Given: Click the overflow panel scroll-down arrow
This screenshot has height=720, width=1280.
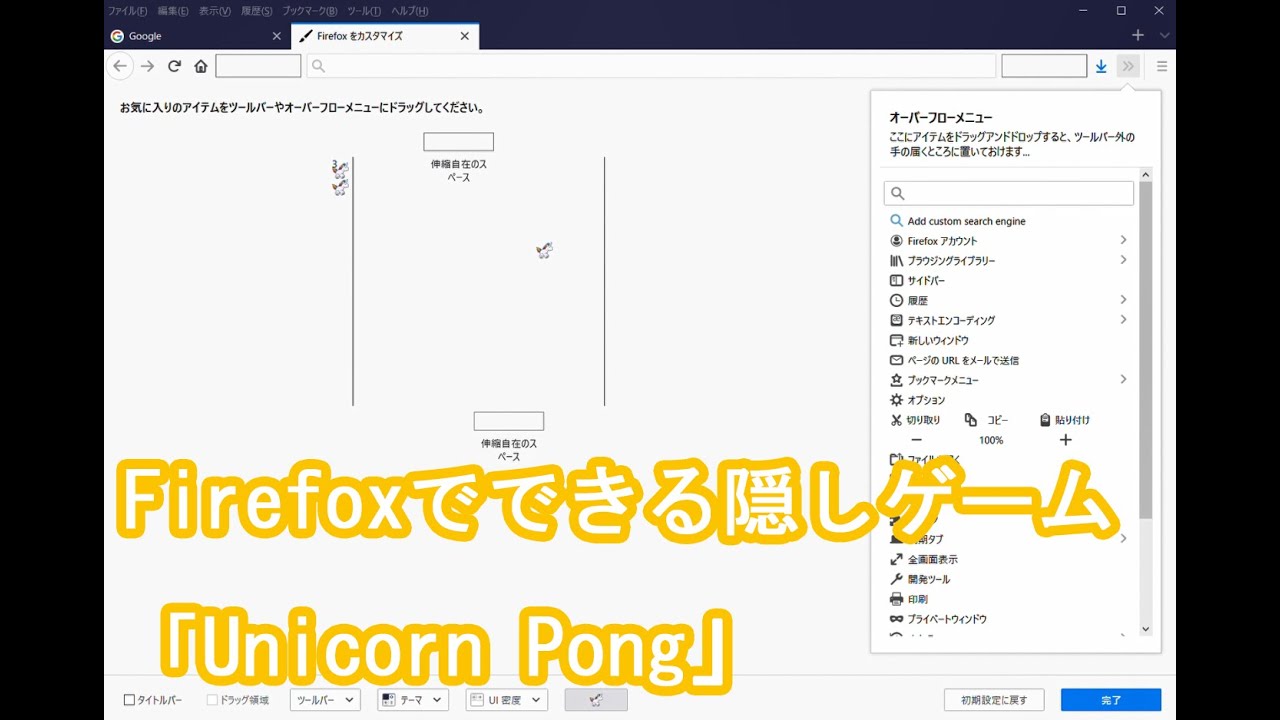Looking at the screenshot, I should pyautogui.click(x=1146, y=630).
